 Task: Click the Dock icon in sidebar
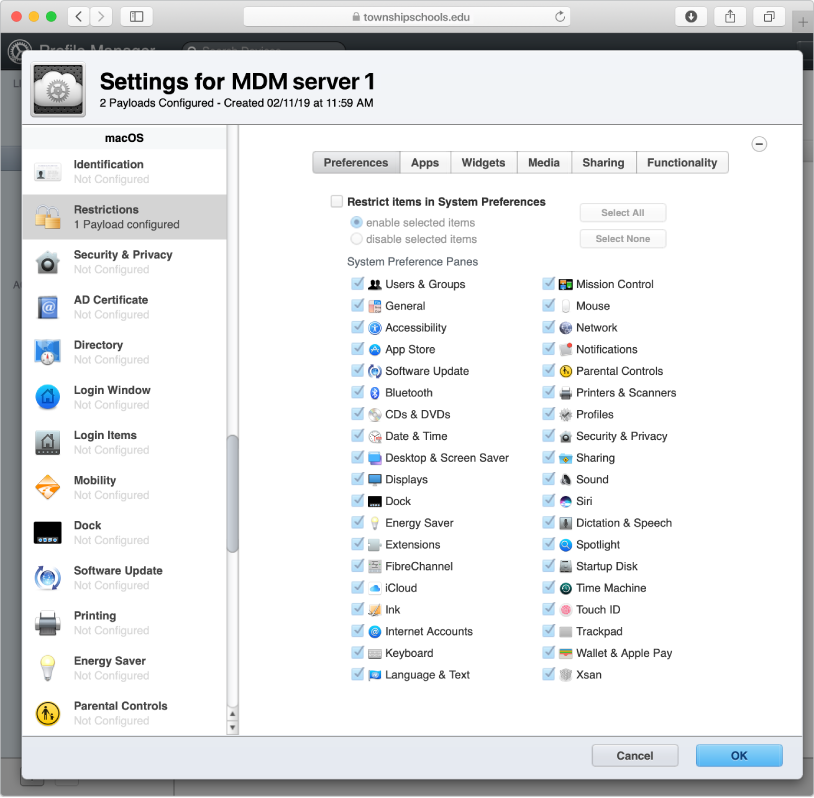pos(47,533)
